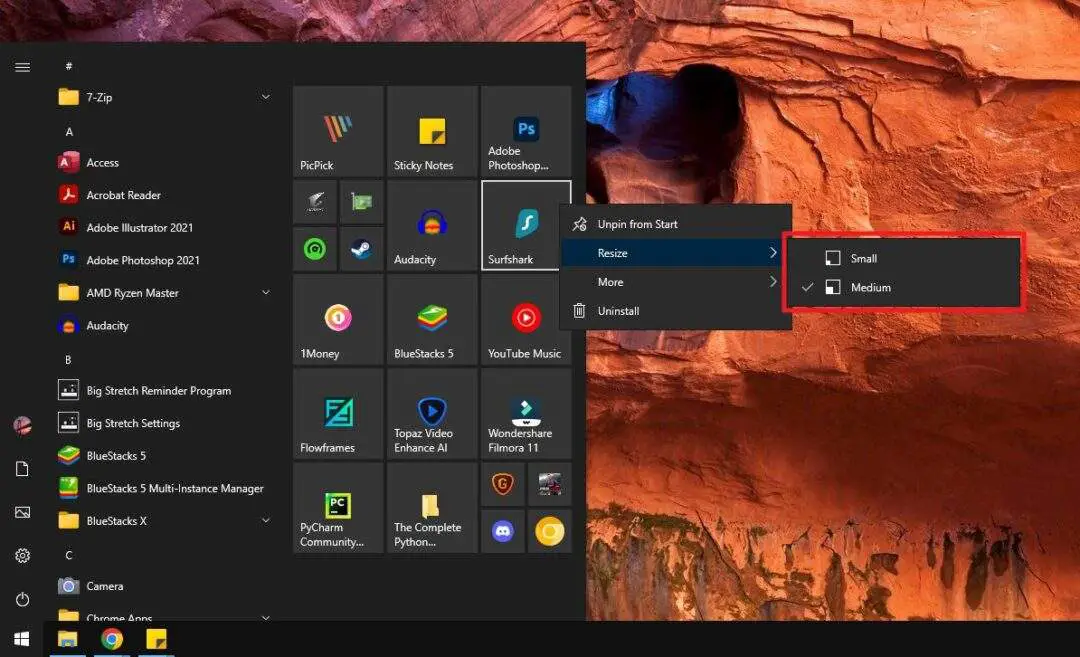Collapse the AMD Ryzen Master group
This screenshot has height=657, width=1080.
click(265, 292)
